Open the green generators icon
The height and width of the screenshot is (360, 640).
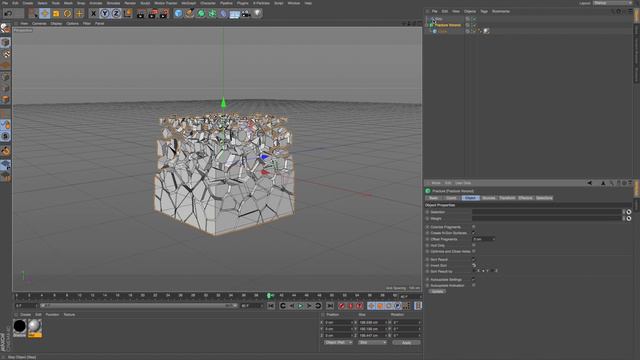(201, 13)
